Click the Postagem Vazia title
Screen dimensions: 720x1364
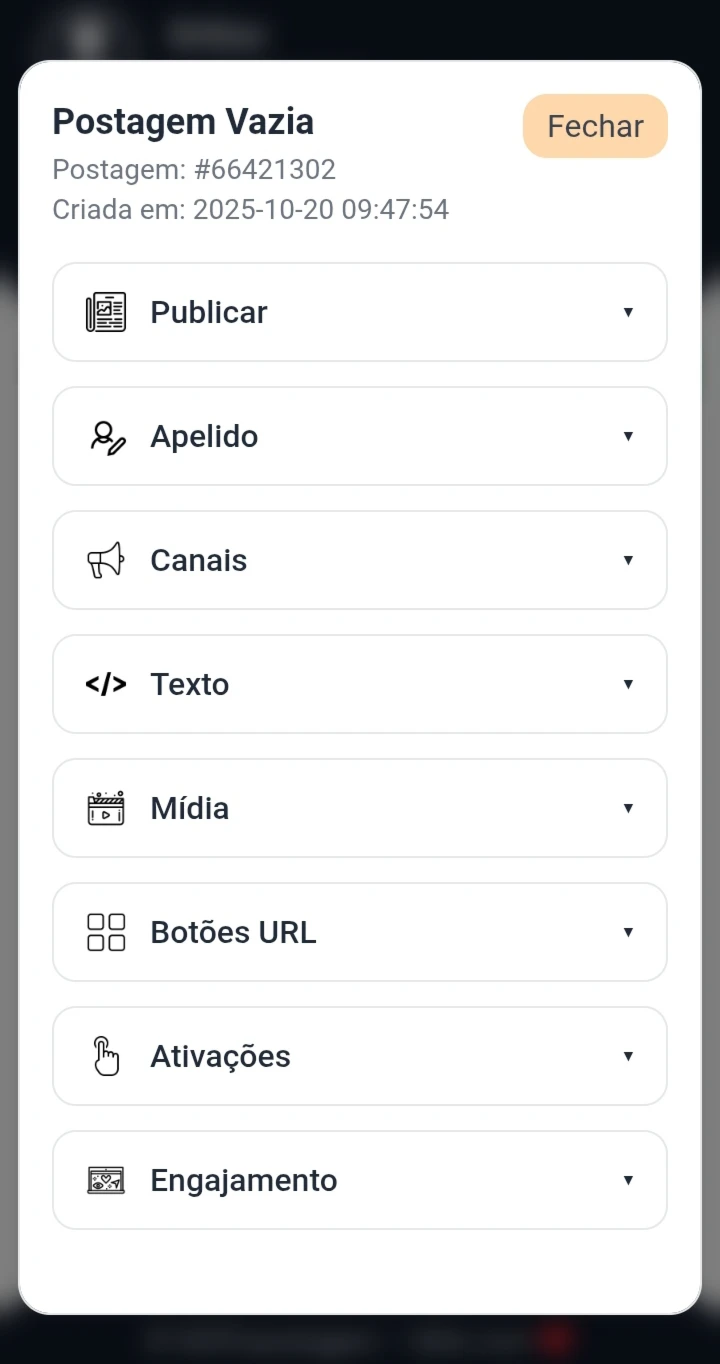pyautogui.click(x=183, y=122)
